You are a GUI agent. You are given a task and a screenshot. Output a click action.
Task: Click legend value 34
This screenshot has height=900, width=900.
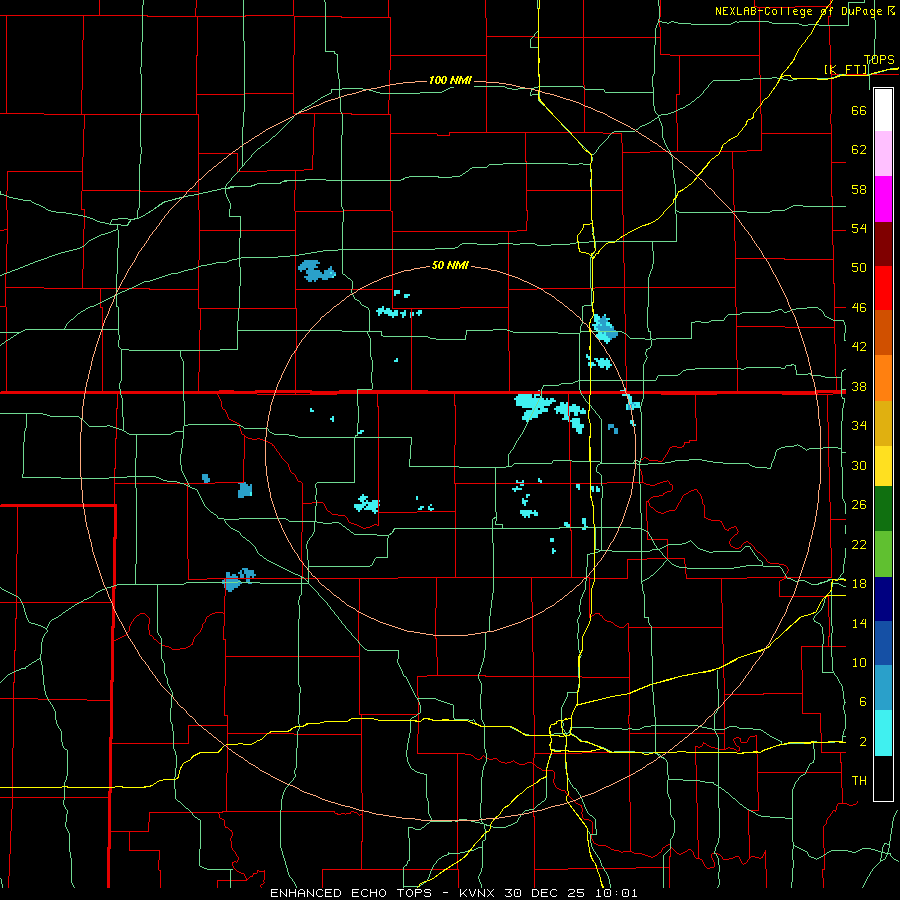[859, 426]
